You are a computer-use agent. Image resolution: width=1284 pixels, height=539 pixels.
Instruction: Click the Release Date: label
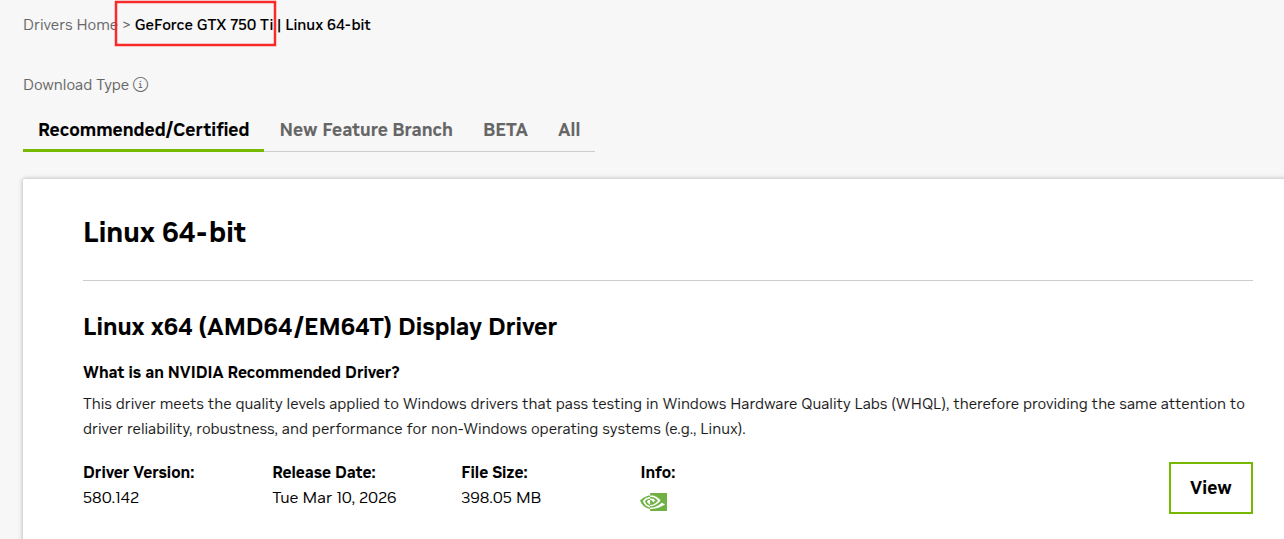click(324, 472)
